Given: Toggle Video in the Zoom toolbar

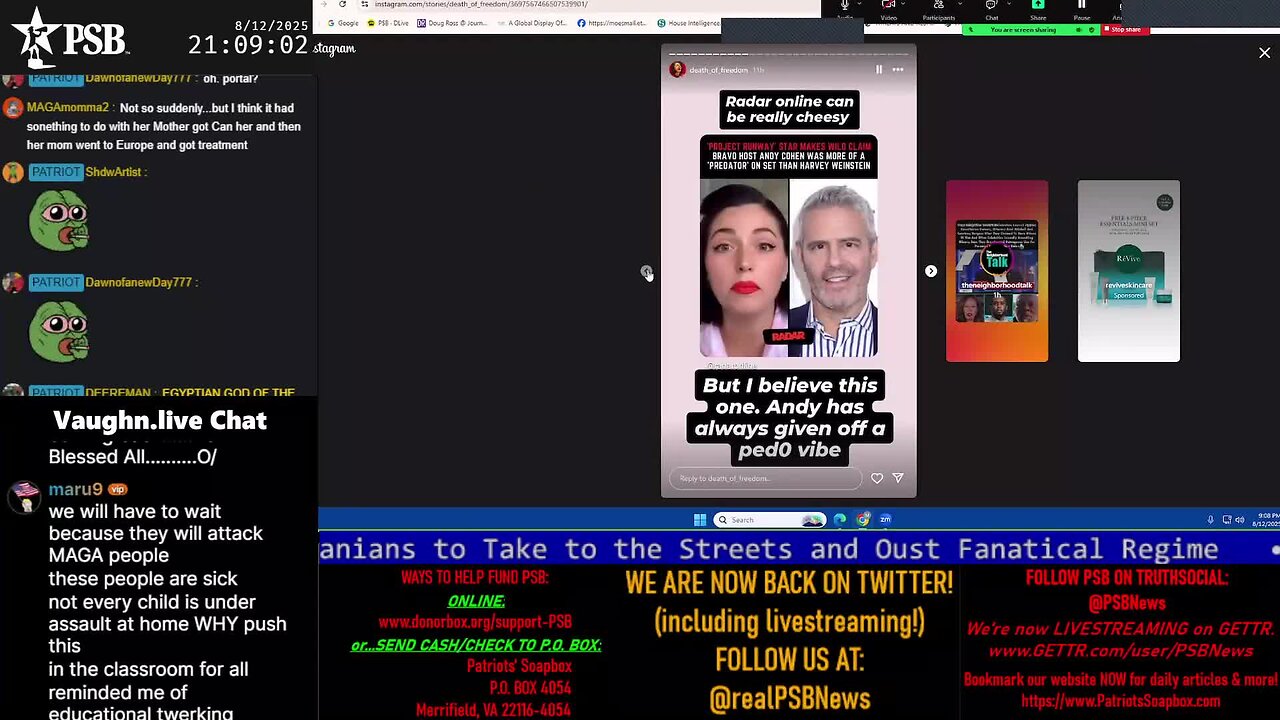Looking at the screenshot, I should [888, 9].
